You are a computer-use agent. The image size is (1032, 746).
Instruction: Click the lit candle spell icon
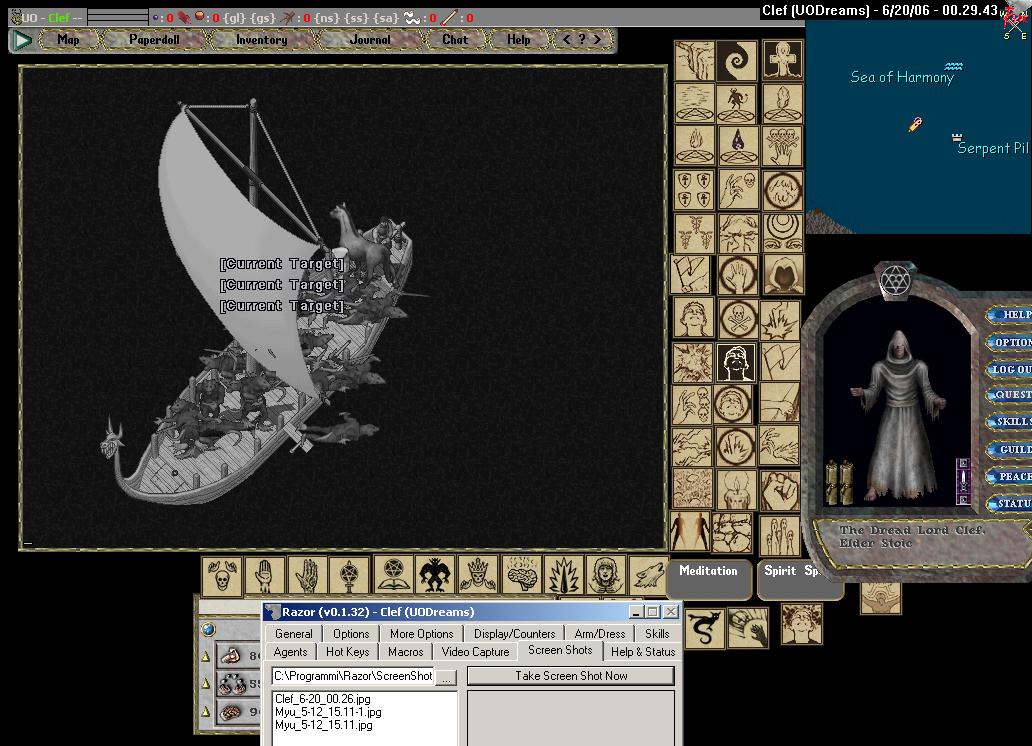point(736,490)
